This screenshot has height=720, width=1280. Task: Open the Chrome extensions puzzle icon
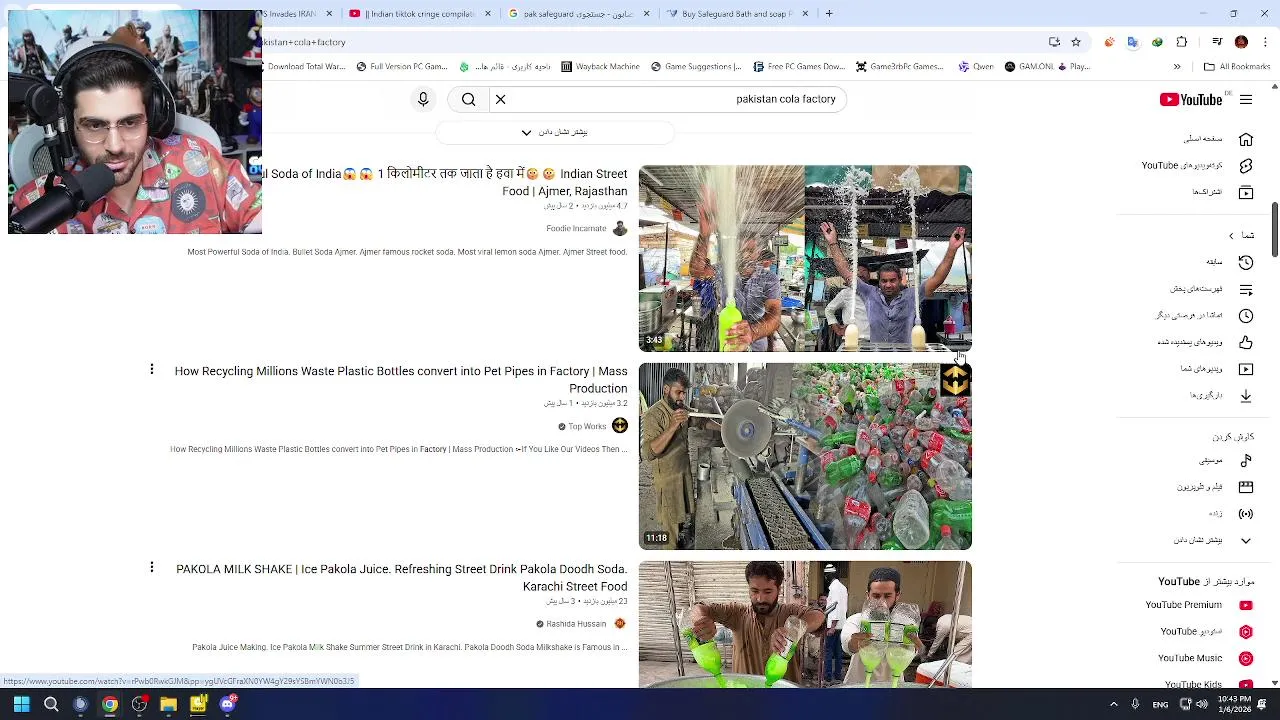tap(1182, 42)
